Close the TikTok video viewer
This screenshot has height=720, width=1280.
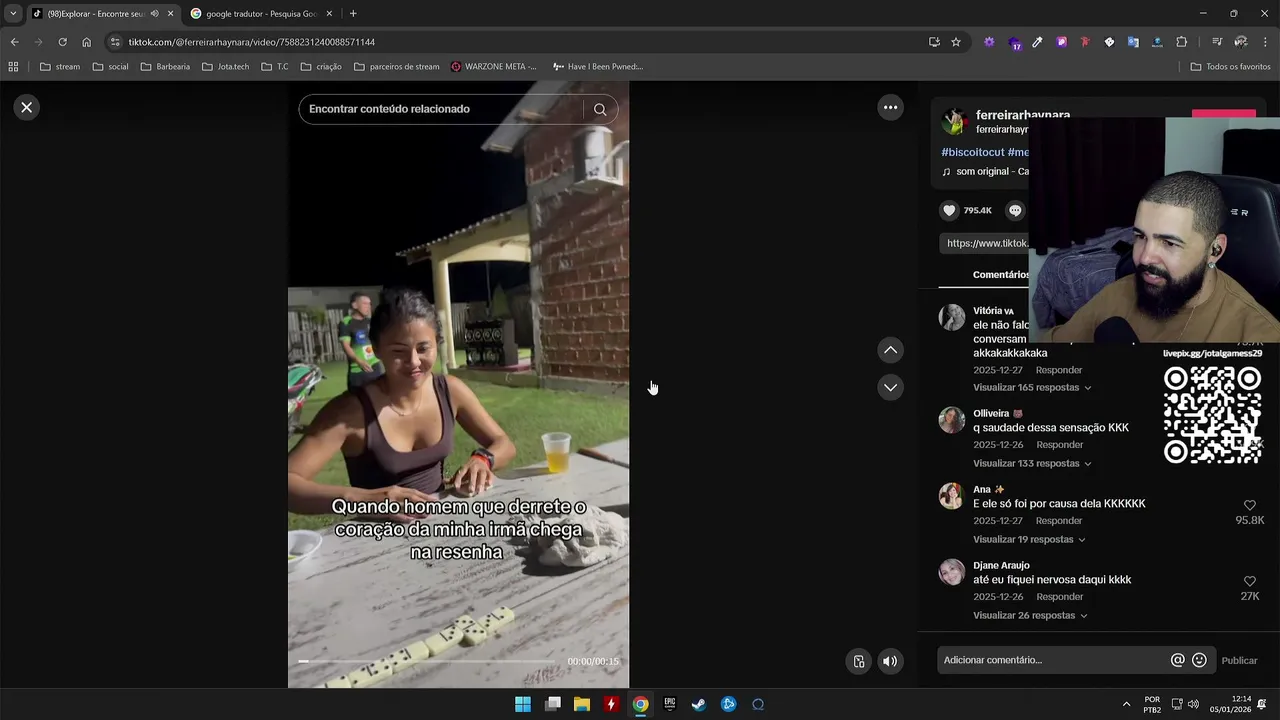point(27,107)
